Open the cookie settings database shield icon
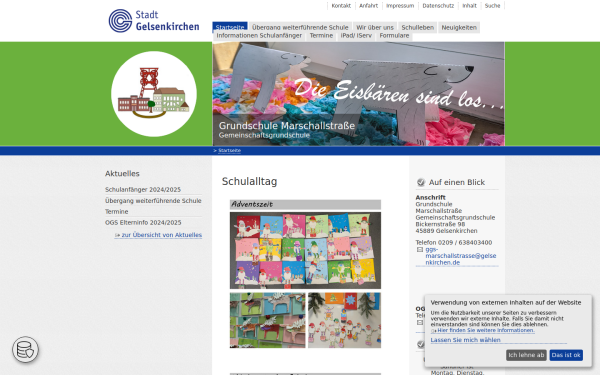The height and width of the screenshot is (375, 600). [25, 349]
